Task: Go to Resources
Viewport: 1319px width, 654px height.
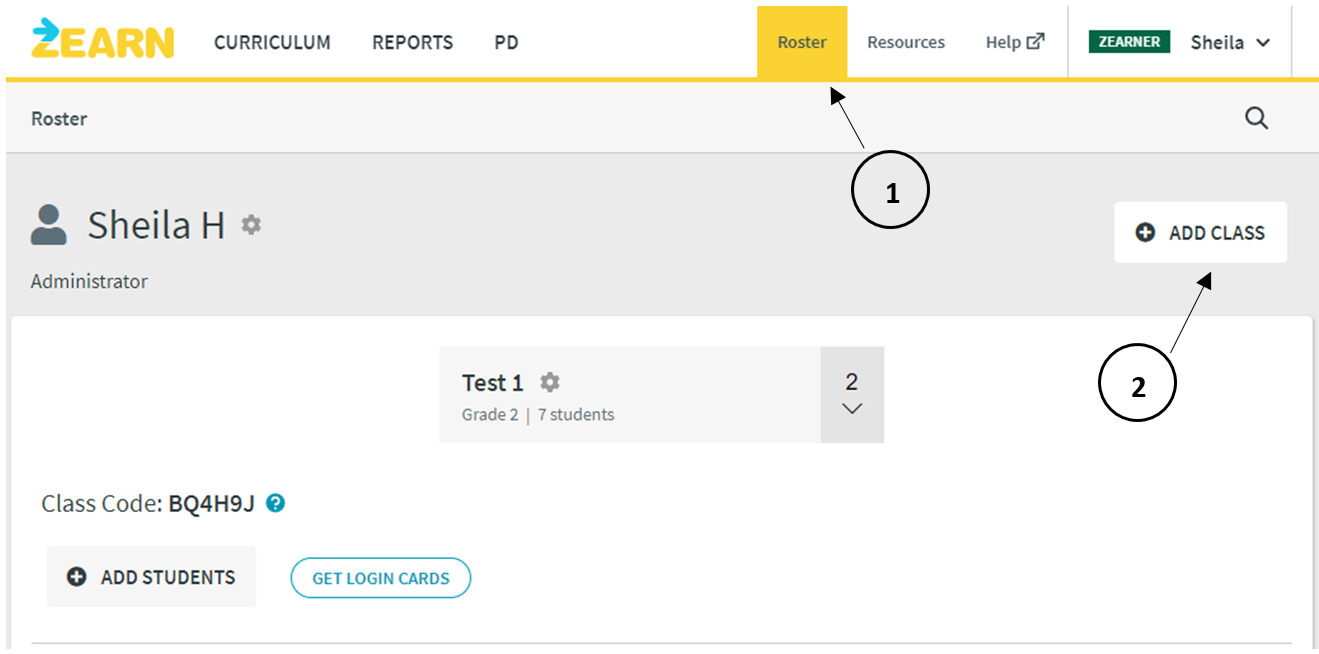Action: click(906, 42)
